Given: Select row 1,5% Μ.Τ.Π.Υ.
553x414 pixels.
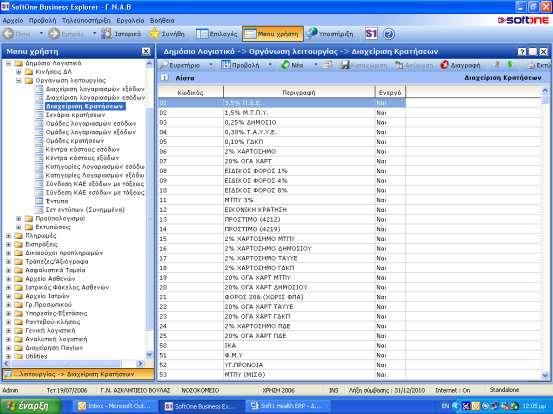Looking at the screenshot, I should click(x=282, y=113).
